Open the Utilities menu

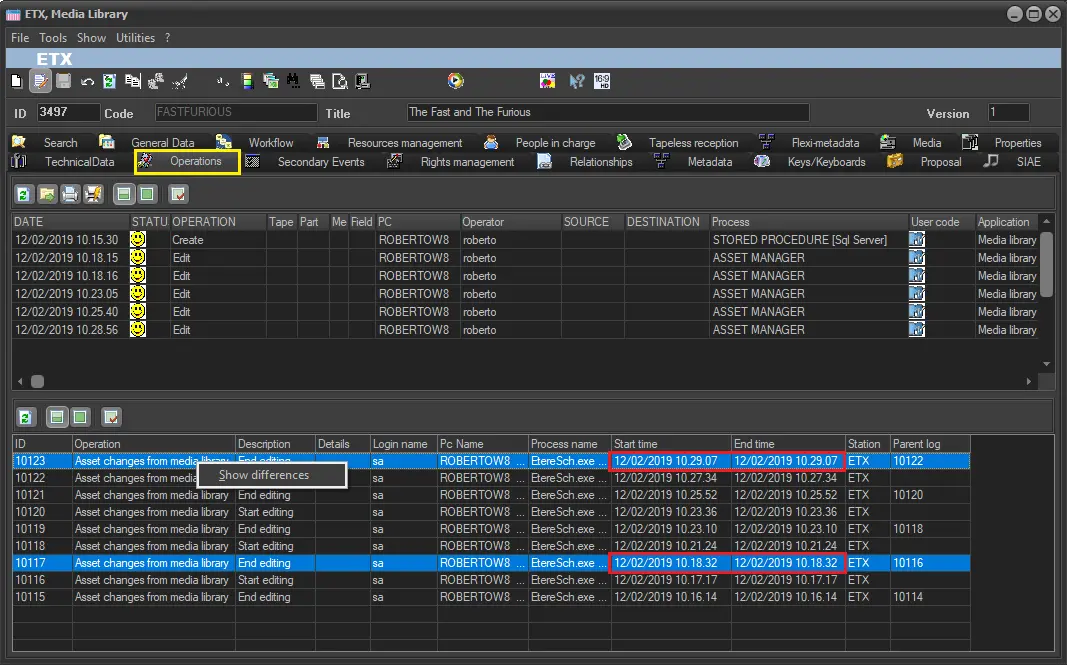pyautogui.click(x=135, y=38)
